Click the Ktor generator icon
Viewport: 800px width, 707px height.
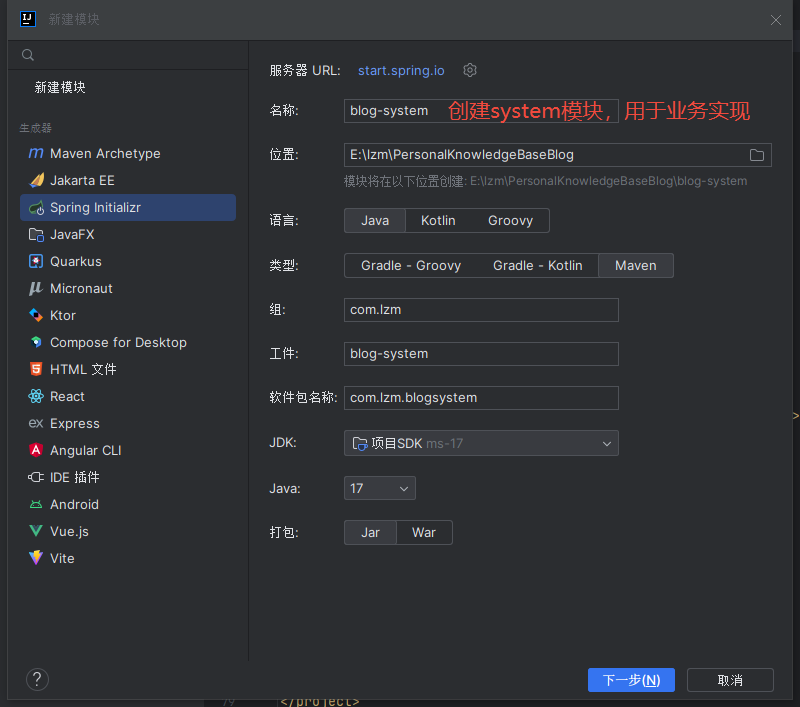[x=36, y=315]
